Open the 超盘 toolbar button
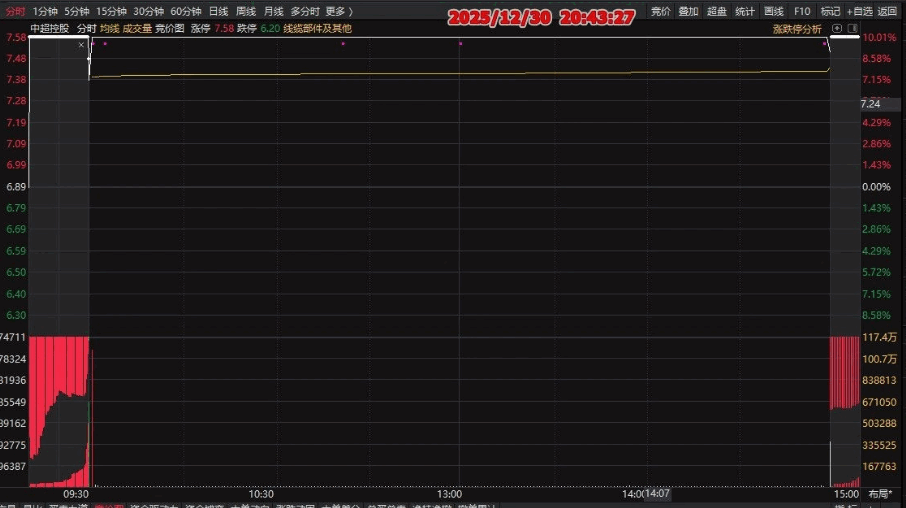 716,12
